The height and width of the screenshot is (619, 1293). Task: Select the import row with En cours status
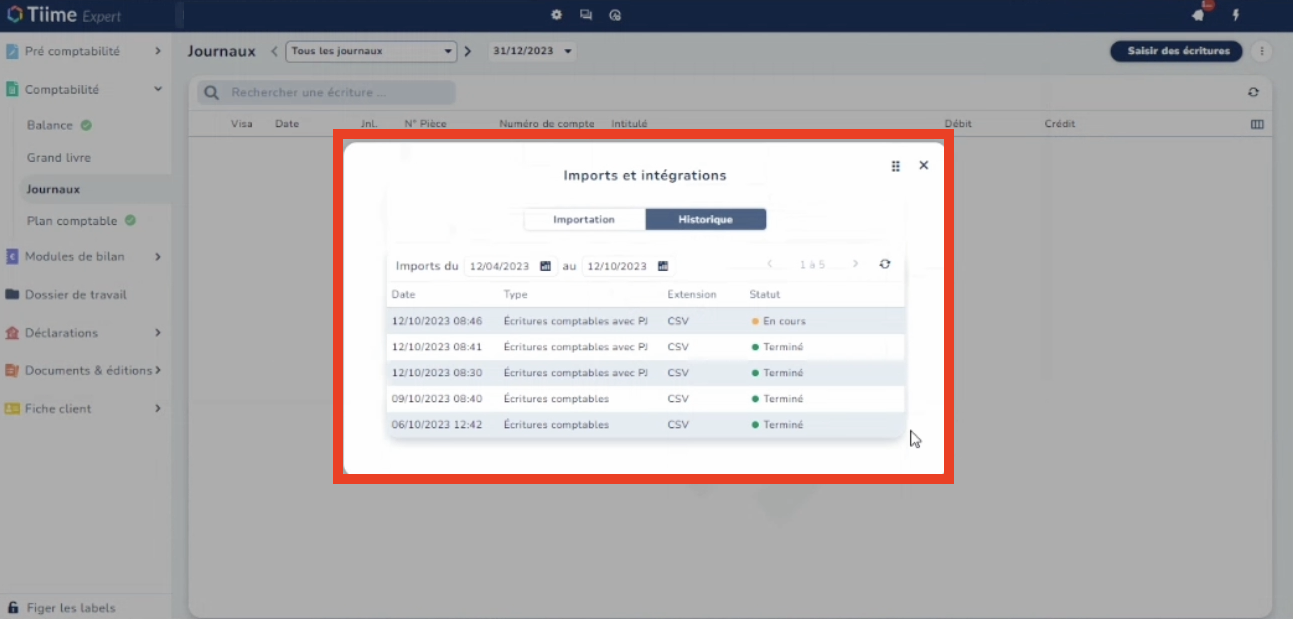646,321
